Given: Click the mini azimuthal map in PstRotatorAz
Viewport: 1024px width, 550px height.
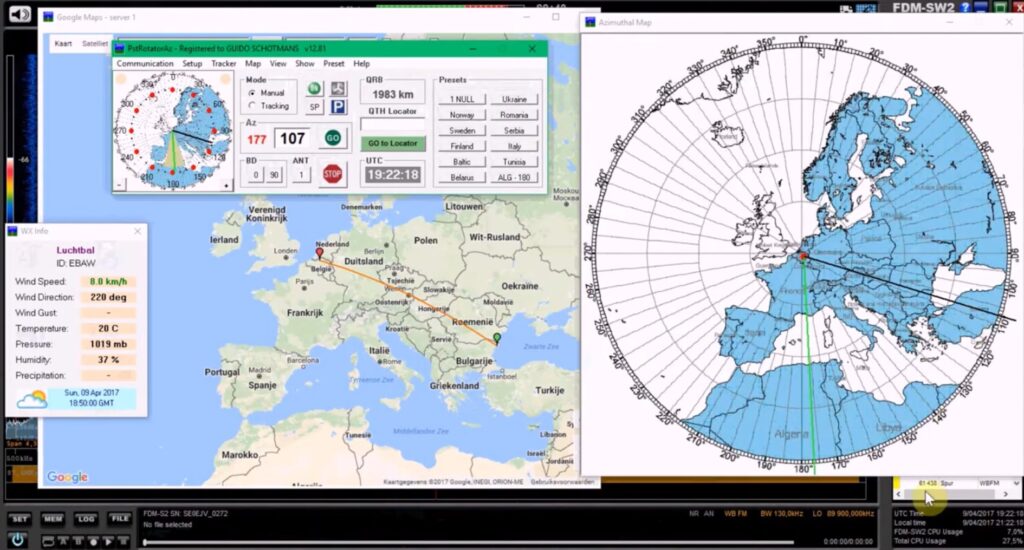Looking at the screenshot, I should coord(173,131).
